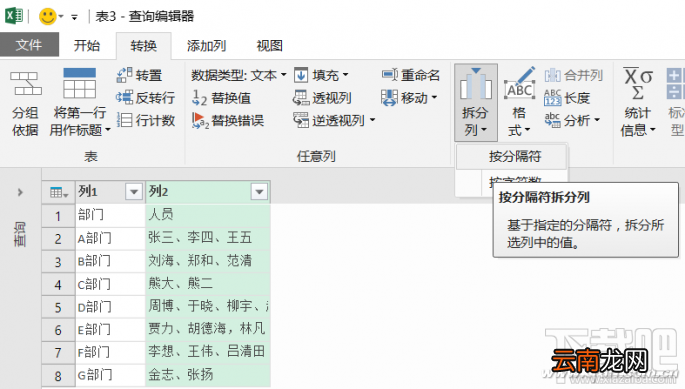Click the 反转行 command
The height and width of the screenshot is (389, 685).
click(145, 97)
